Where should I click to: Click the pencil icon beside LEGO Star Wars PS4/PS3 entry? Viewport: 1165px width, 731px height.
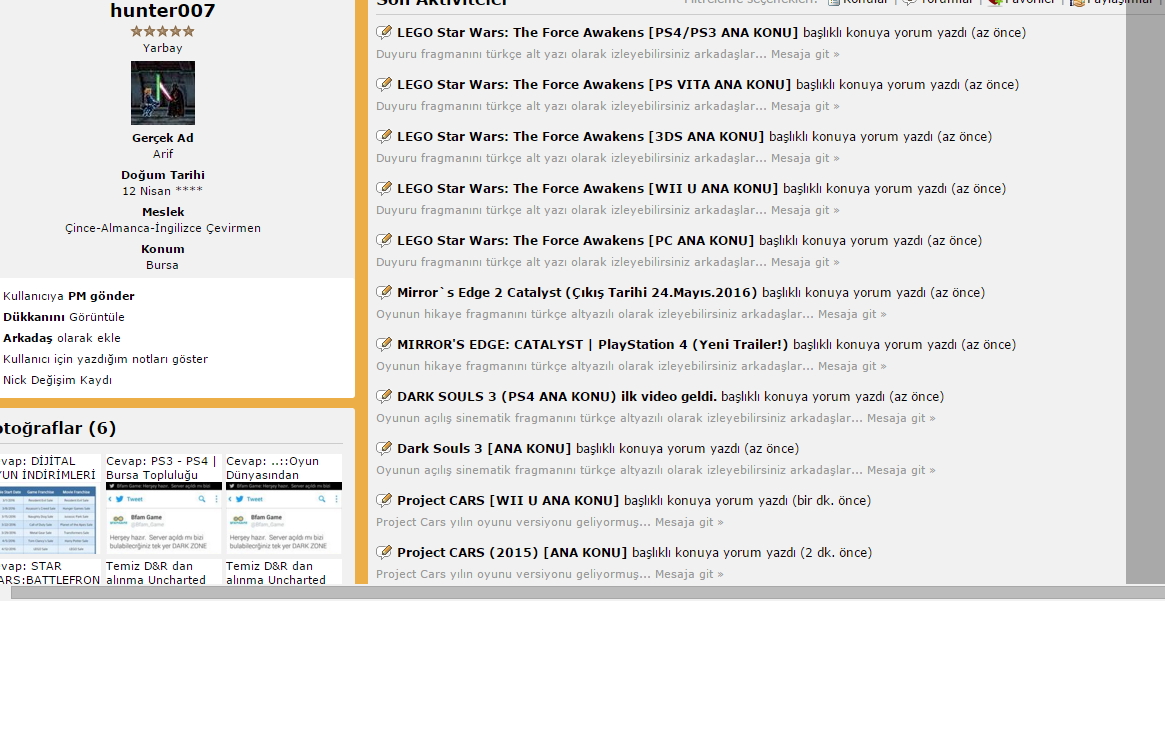[x=384, y=32]
